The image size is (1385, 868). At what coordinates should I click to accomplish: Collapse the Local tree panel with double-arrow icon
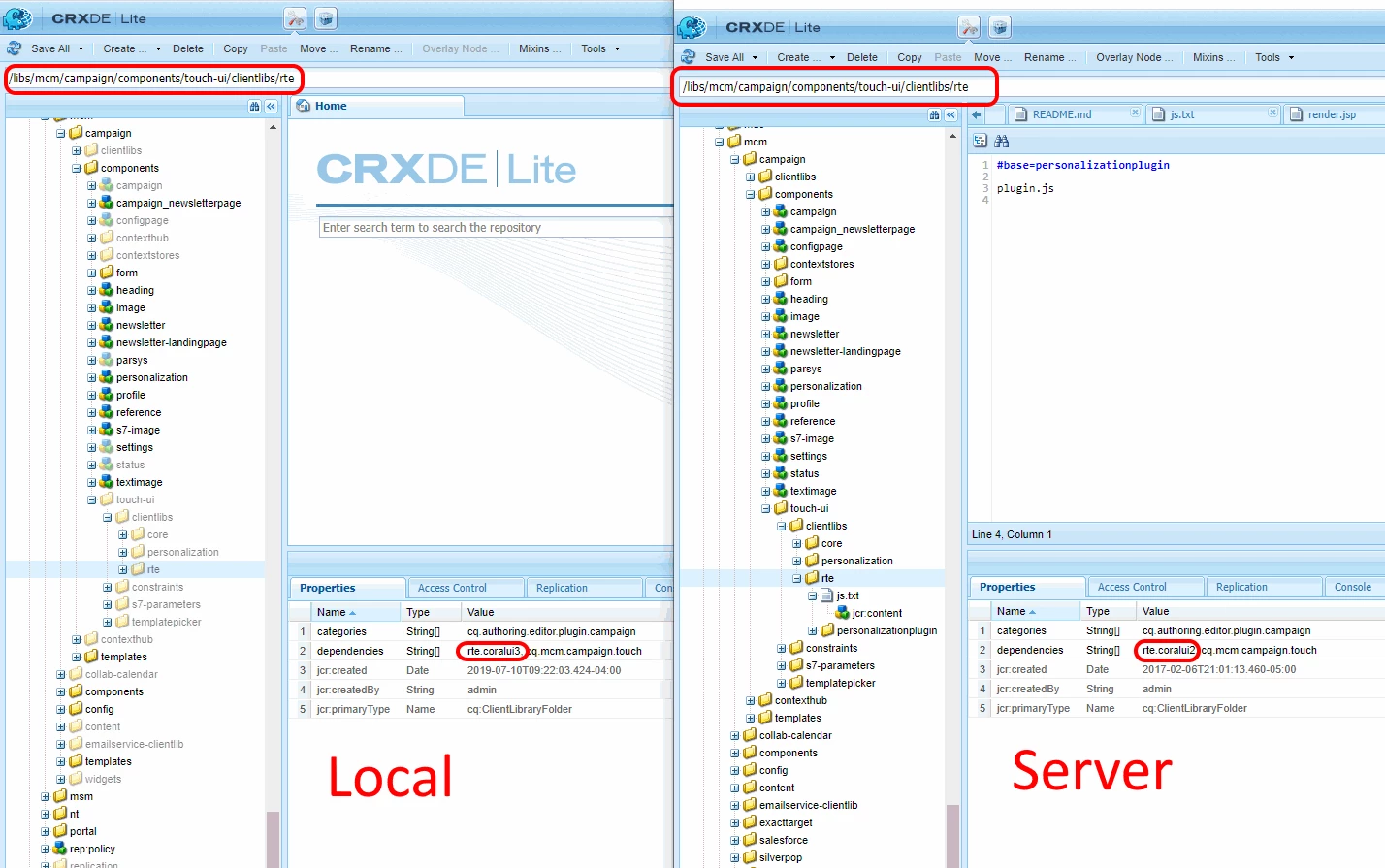(272, 106)
